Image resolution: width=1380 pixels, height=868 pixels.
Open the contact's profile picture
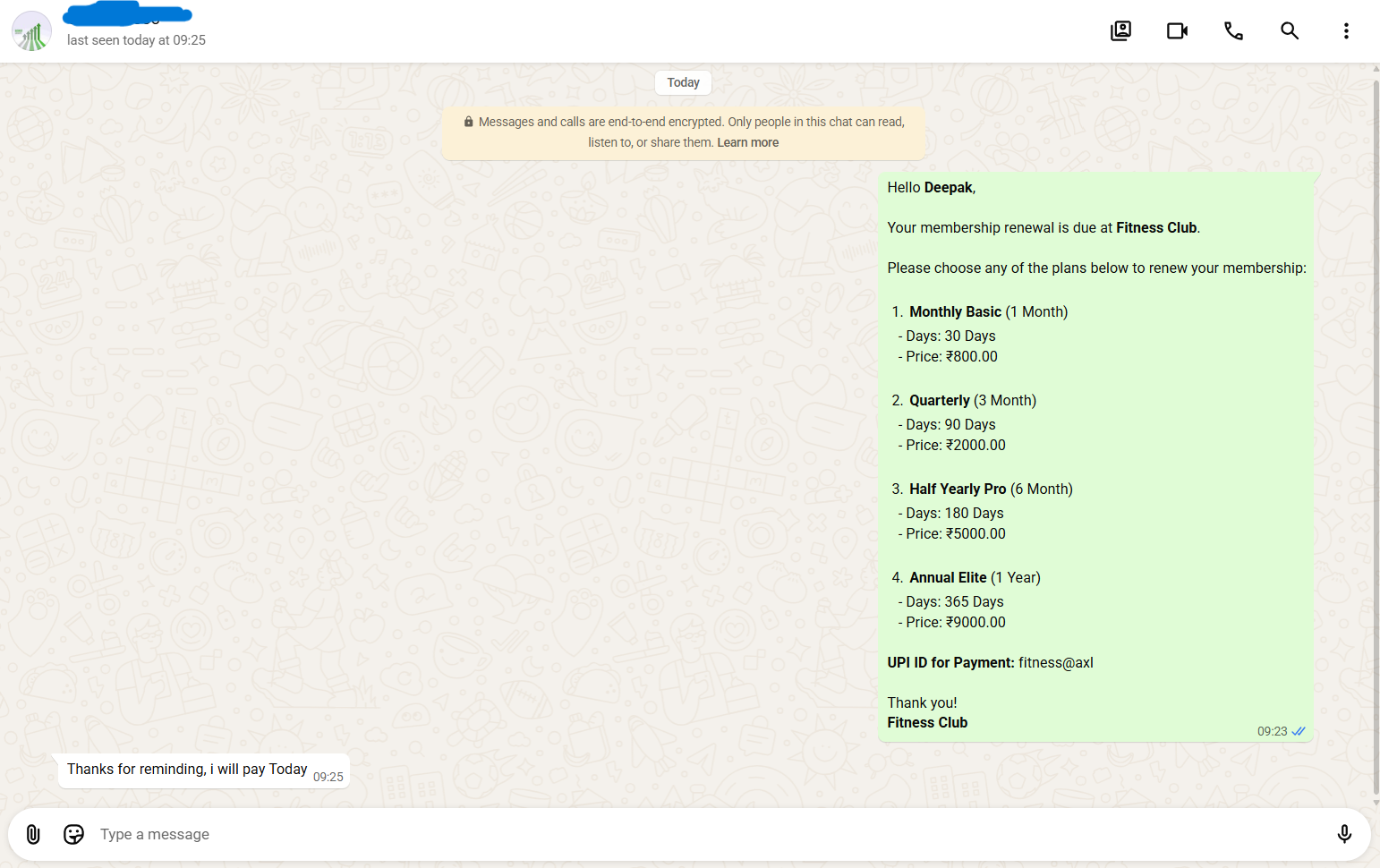[31, 31]
